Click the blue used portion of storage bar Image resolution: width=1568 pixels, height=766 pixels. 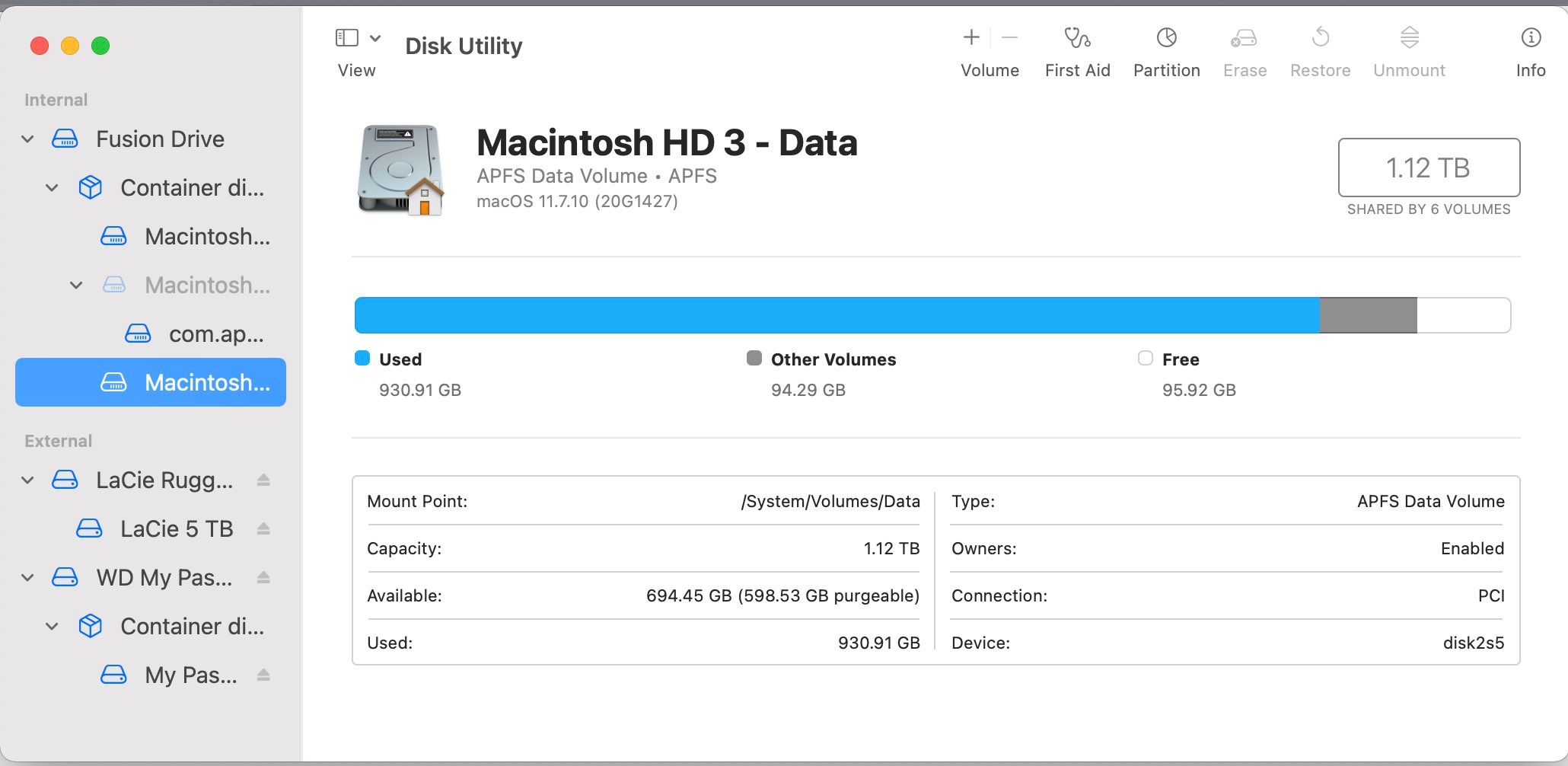coord(837,315)
